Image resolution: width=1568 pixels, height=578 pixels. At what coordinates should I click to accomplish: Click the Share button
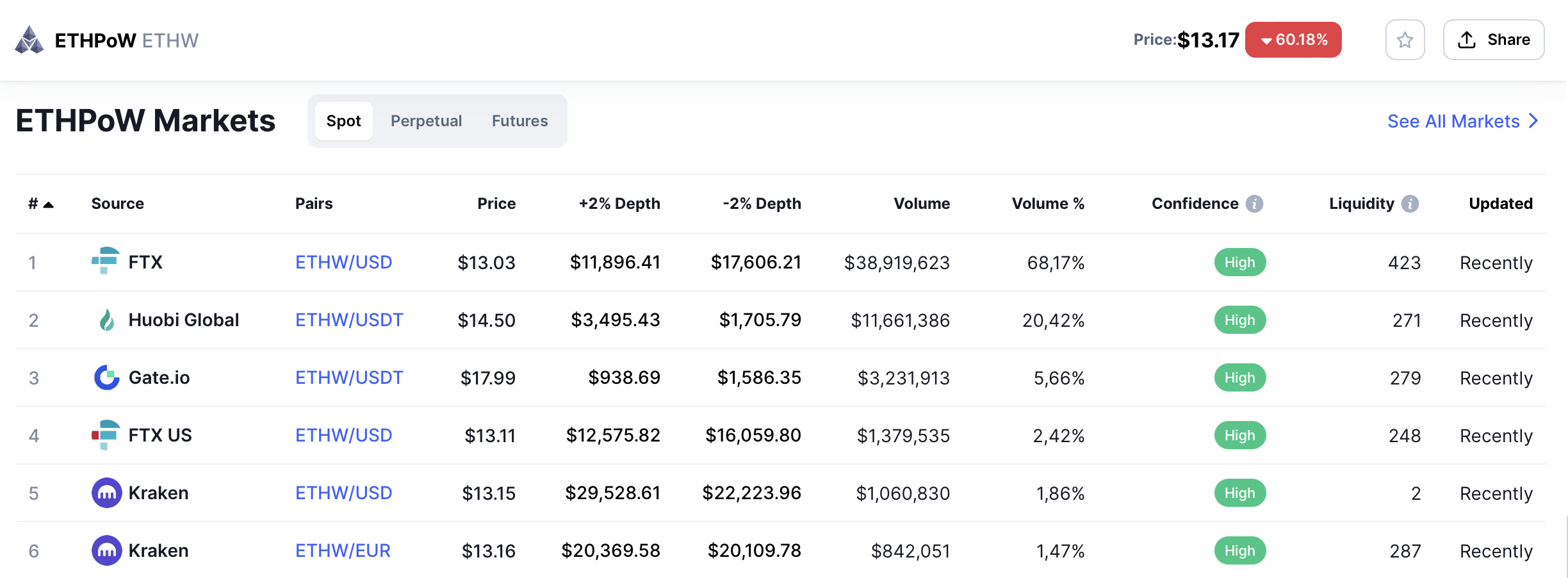(1493, 40)
